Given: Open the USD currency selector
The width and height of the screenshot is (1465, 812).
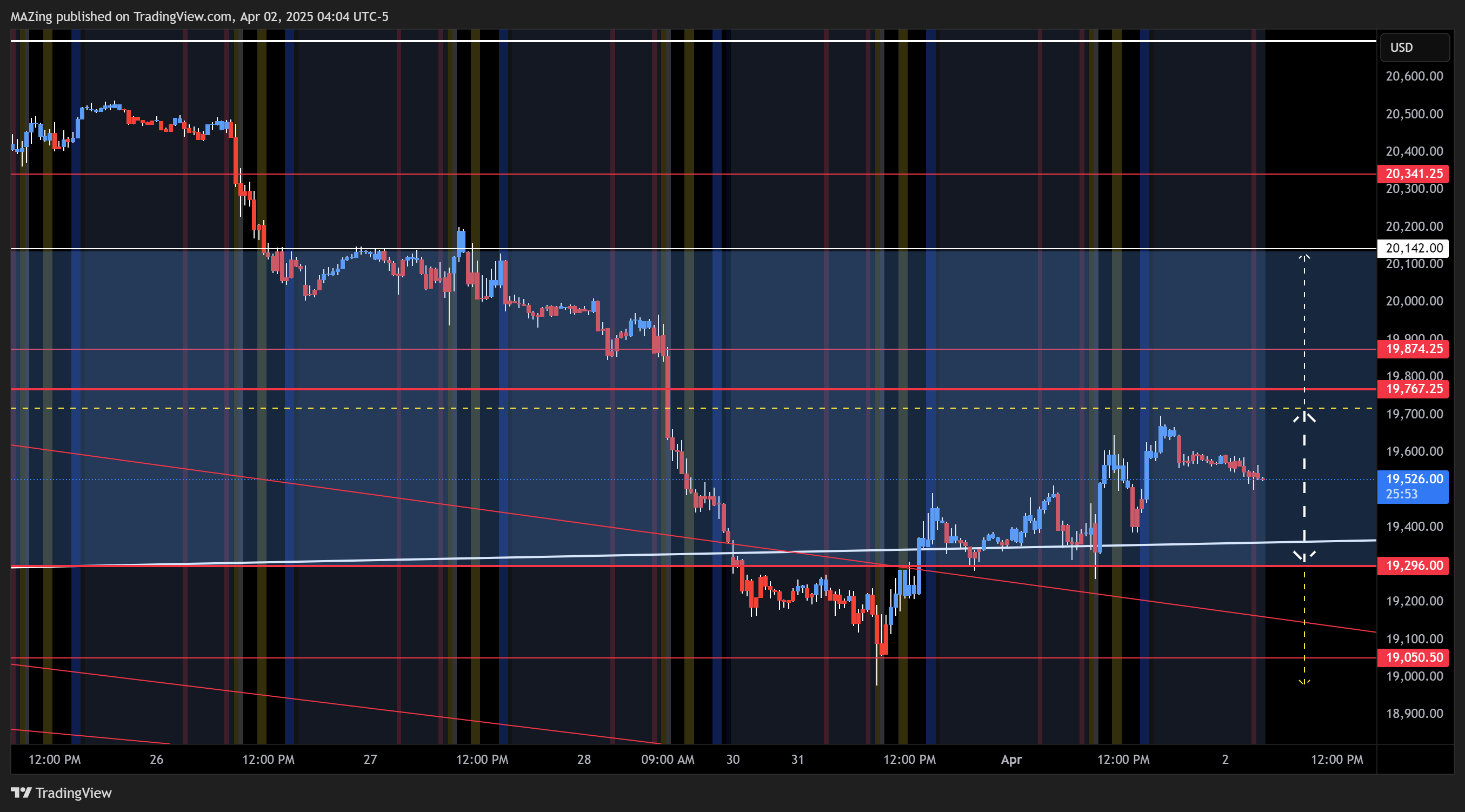Looking at the screenshot, I should [1414, 47].
